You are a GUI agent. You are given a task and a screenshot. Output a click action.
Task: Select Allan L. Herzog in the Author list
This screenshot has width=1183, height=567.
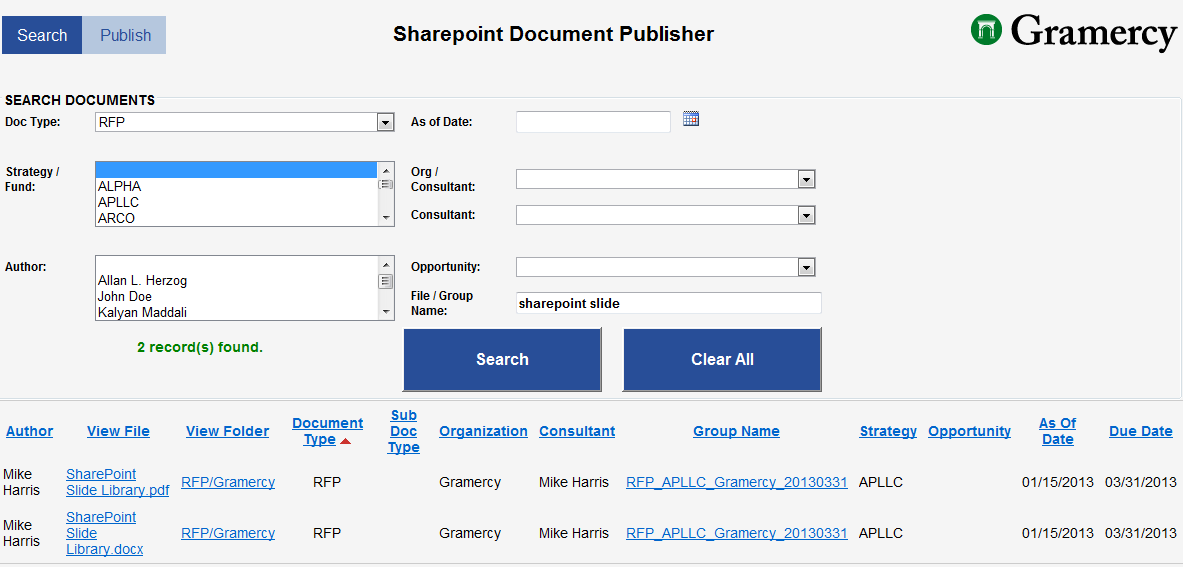coord(236,280)
